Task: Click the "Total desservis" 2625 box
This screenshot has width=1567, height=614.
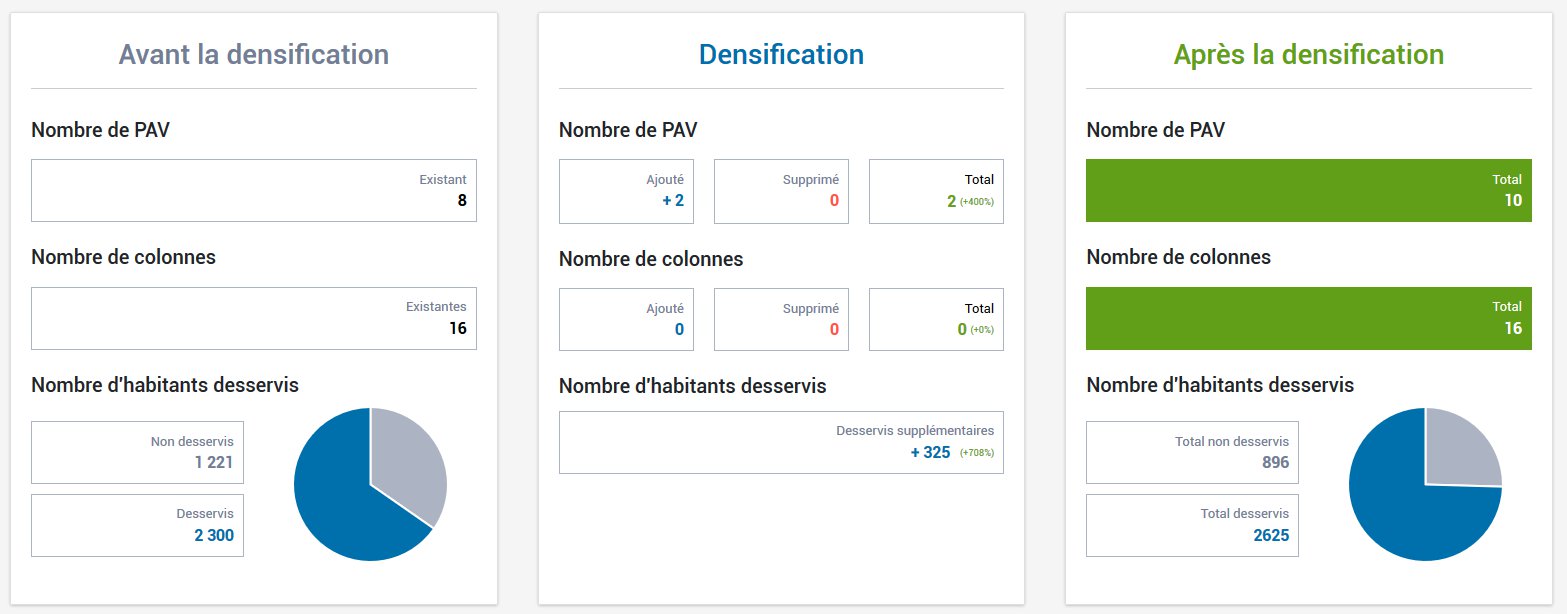Action: pyautogui.click(x=1192, y=525)
